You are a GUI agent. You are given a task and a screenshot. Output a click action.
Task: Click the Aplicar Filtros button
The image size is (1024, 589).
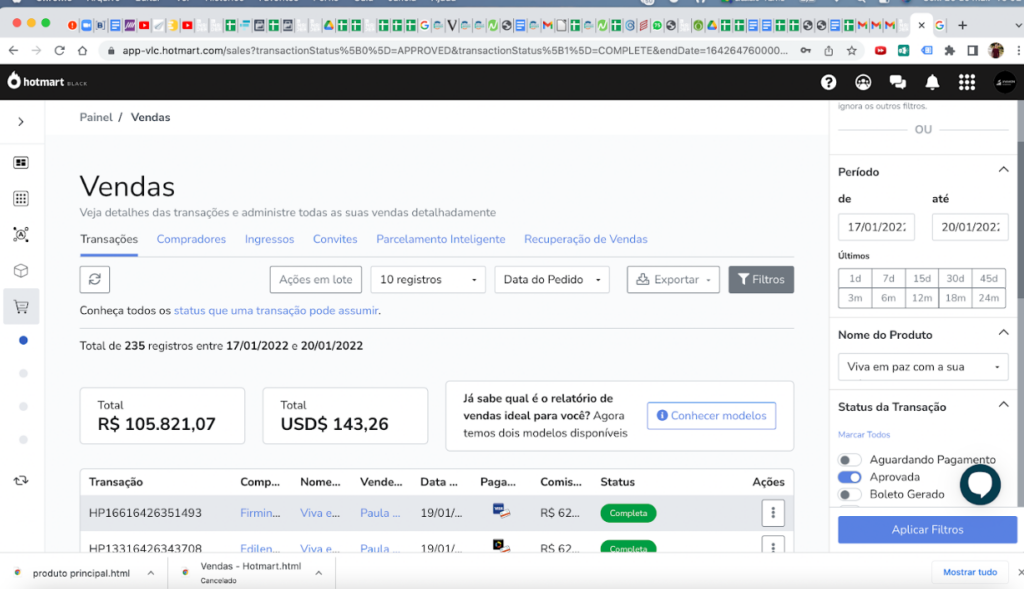pos(927,530)
